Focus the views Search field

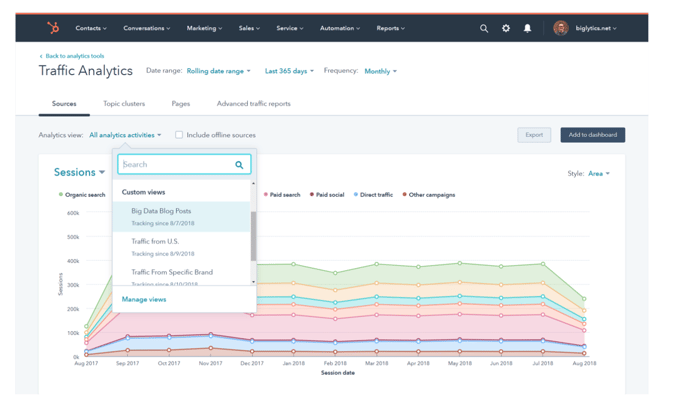184,165
